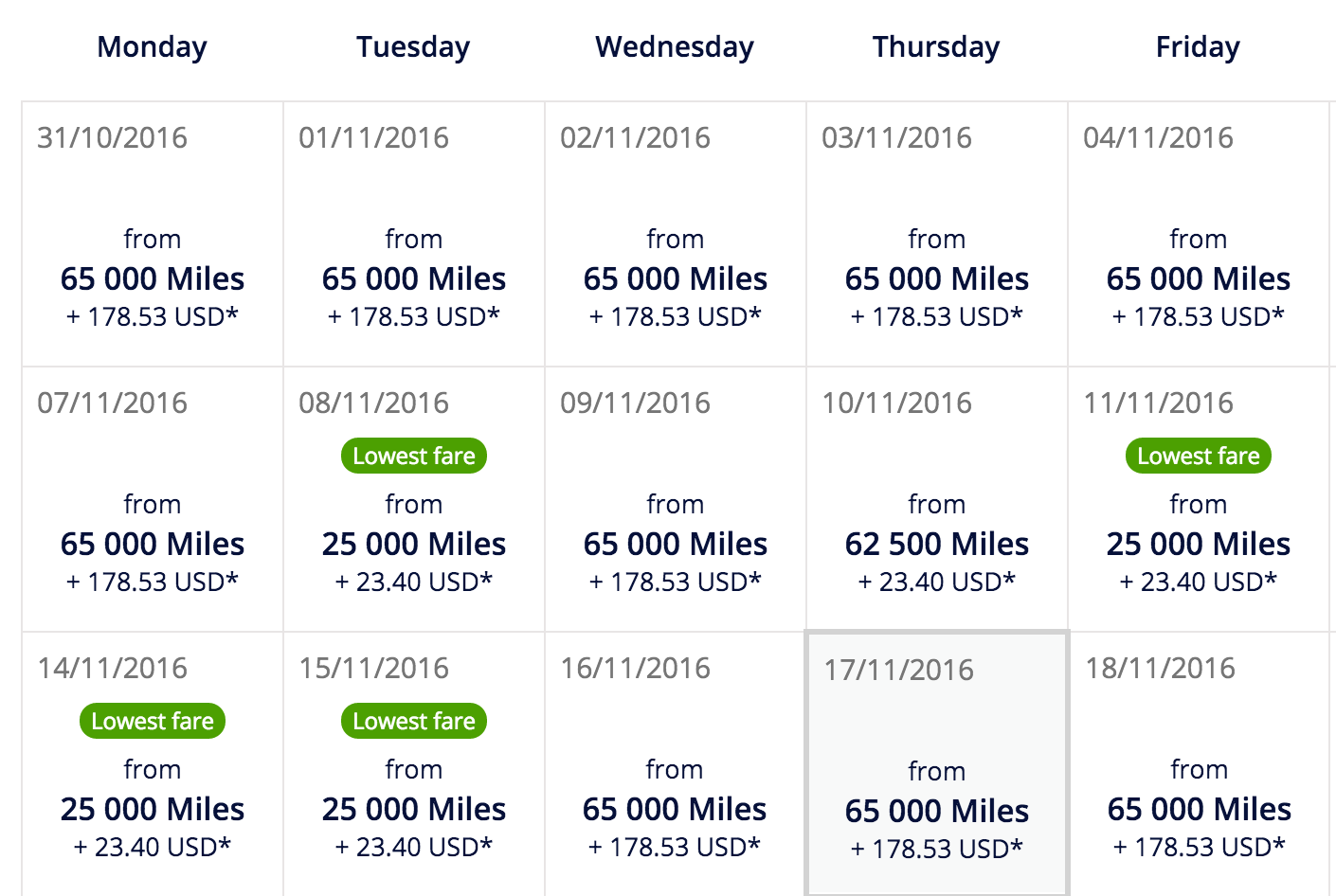The height and width of the screenshot is (896, 1336).
Task: Select the 07/11/2016 date cell
Action: coord(153,499)
